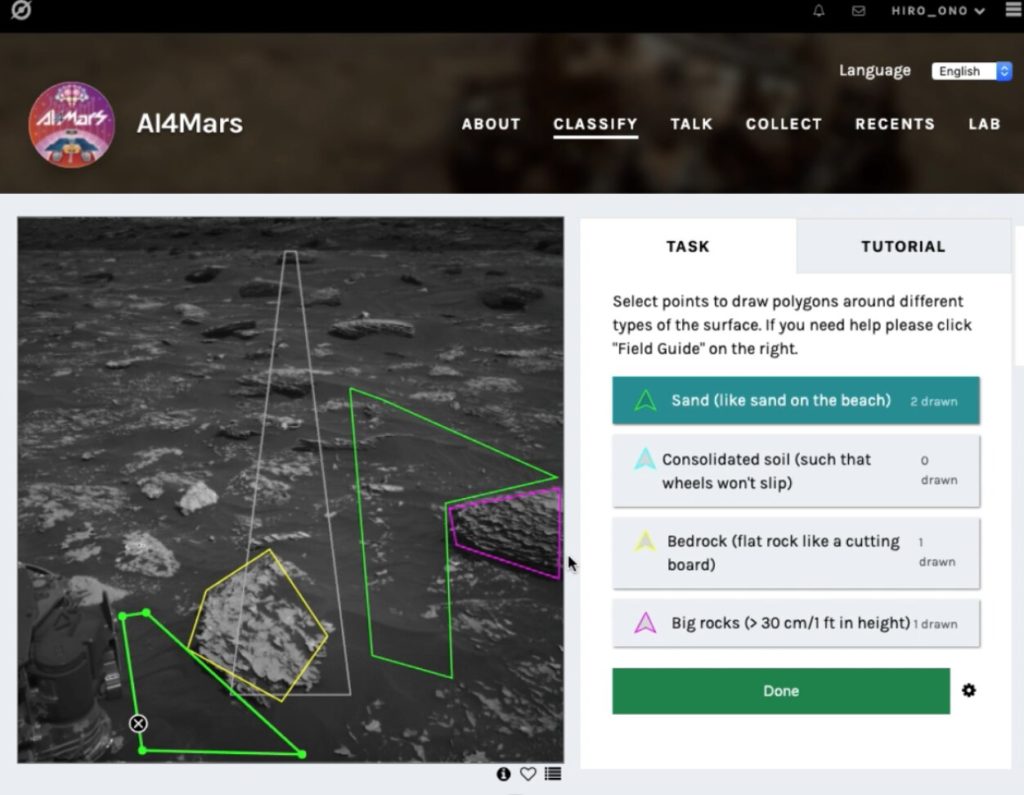This screenshot has width=1024, height=795.
Task: Favorite the image with heart icon
Action: (x=528, y=774)
